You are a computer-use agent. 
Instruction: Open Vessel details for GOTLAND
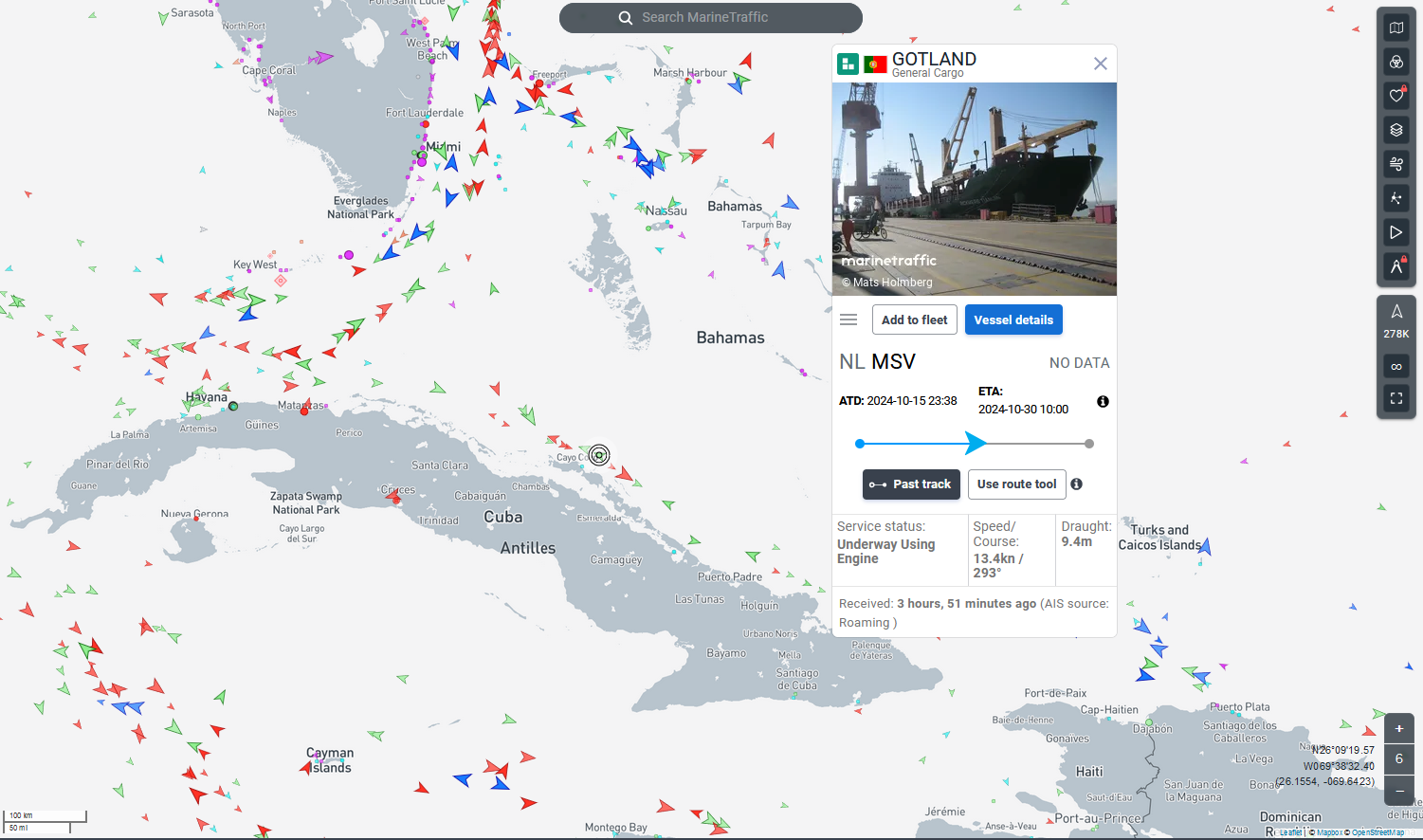pyautogui.click(x=1013, y=320)
